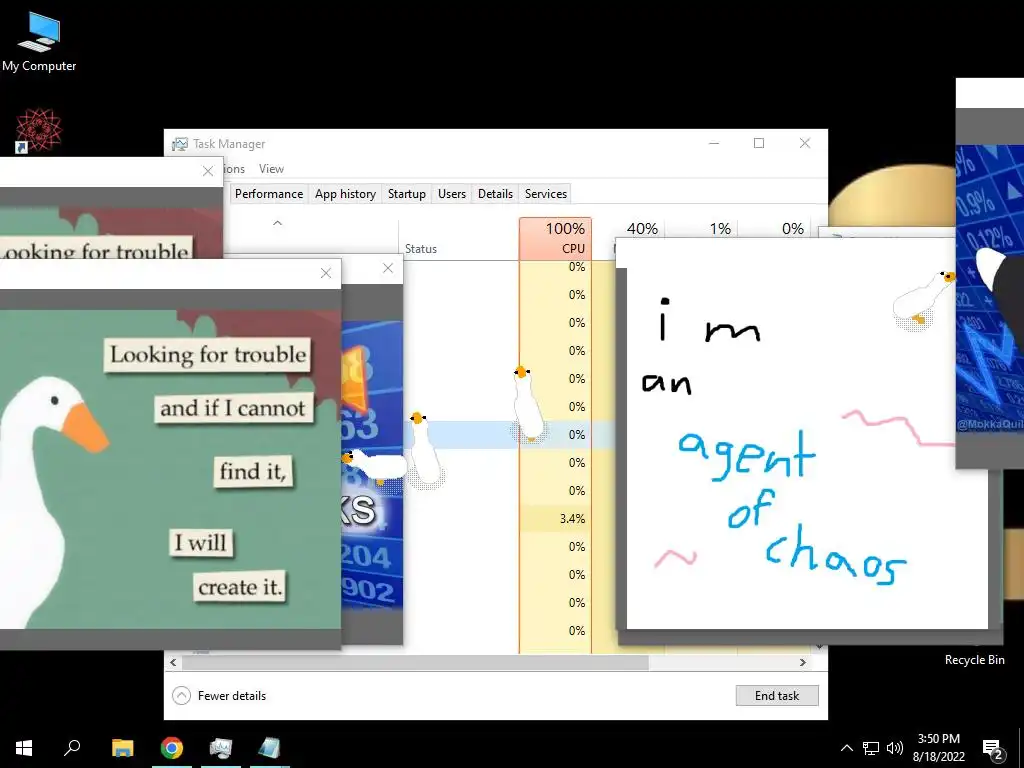Switch to the Services tab
This screenshot has height=768, width=1024.
[546, 194]
